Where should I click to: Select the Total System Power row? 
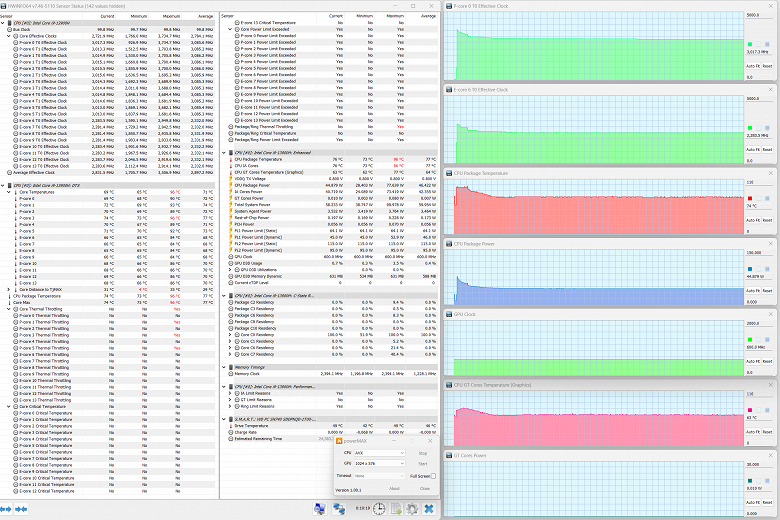point(329,205)
